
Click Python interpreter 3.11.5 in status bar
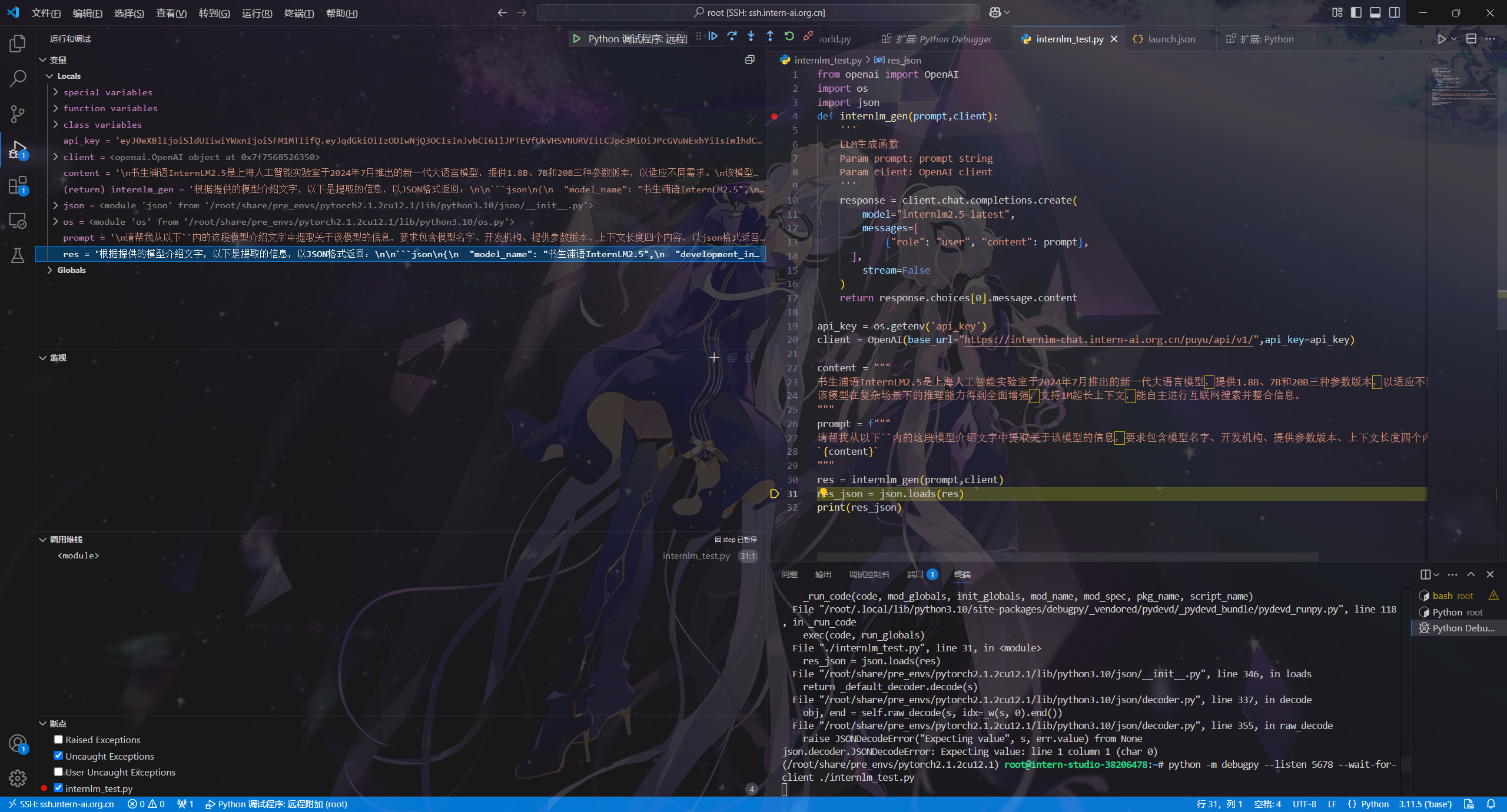pos(1425,804)
